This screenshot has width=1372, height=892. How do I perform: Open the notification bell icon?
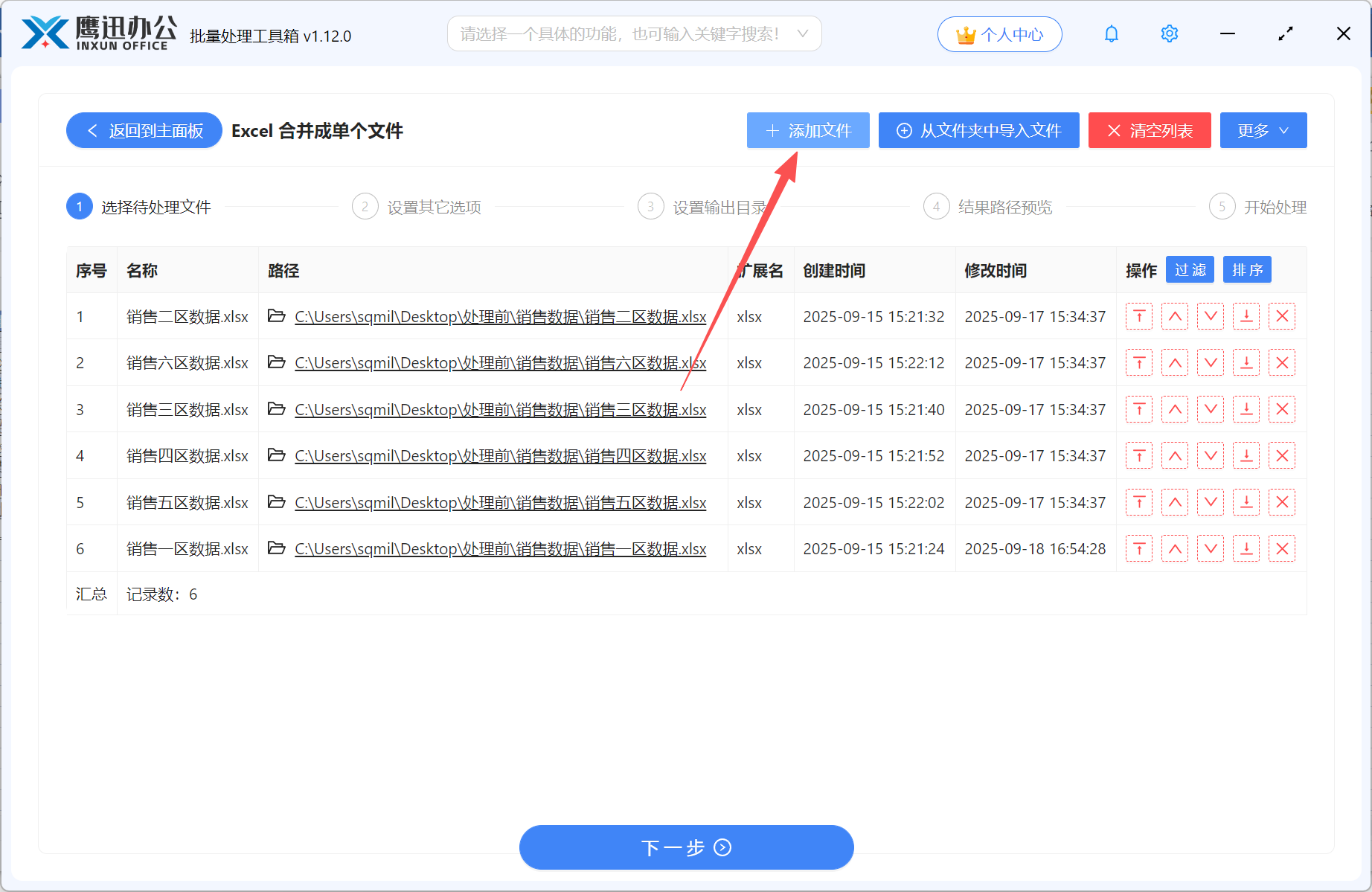click(x=1112, y=33)
